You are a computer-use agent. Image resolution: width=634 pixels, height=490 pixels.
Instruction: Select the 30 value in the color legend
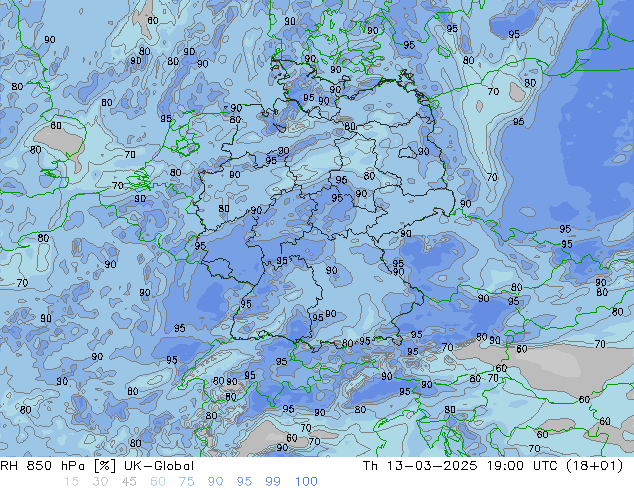click(x=100, y=482)
